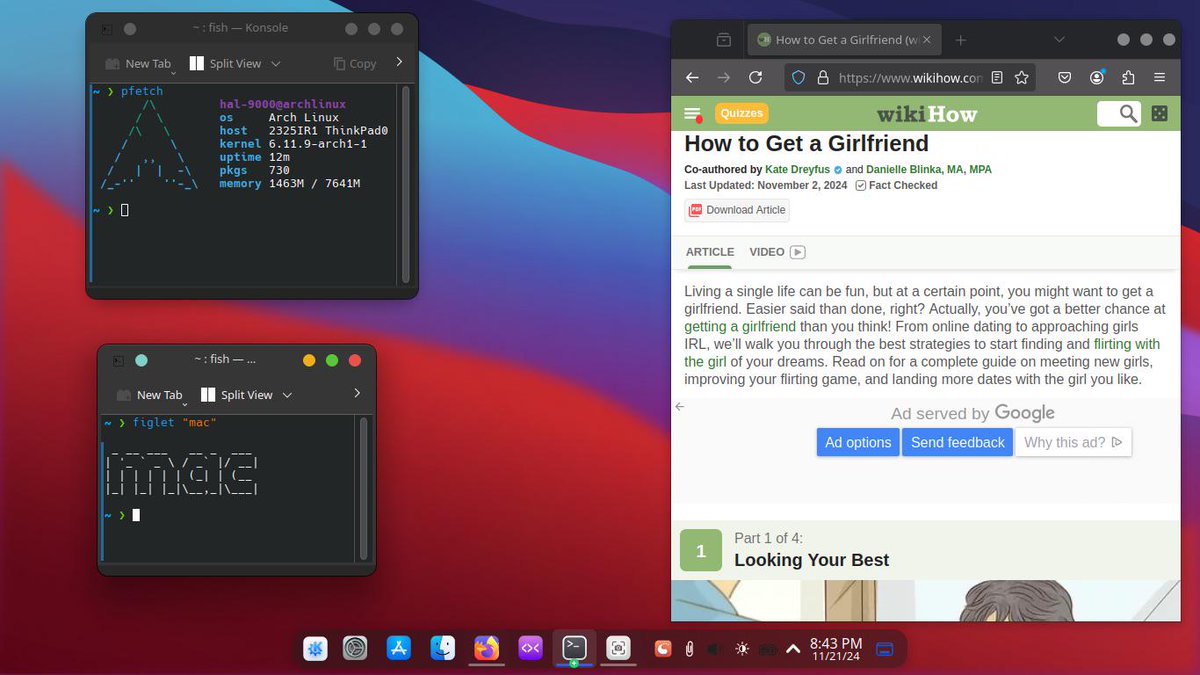Open Firefox View in the browser tab bar
This screenshot has width=1200, height=675.
[x=723, y=40]
